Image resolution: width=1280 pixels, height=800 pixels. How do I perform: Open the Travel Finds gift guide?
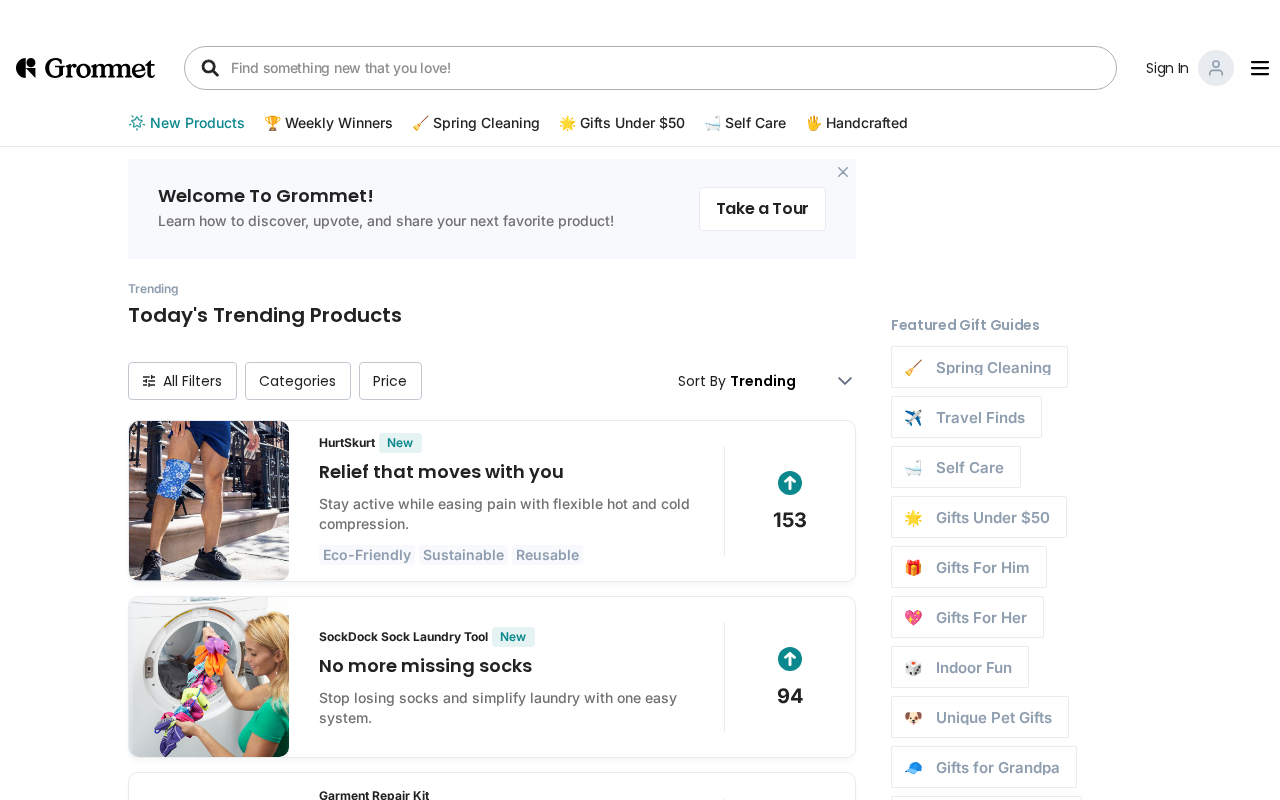click(x=966, y=417)
